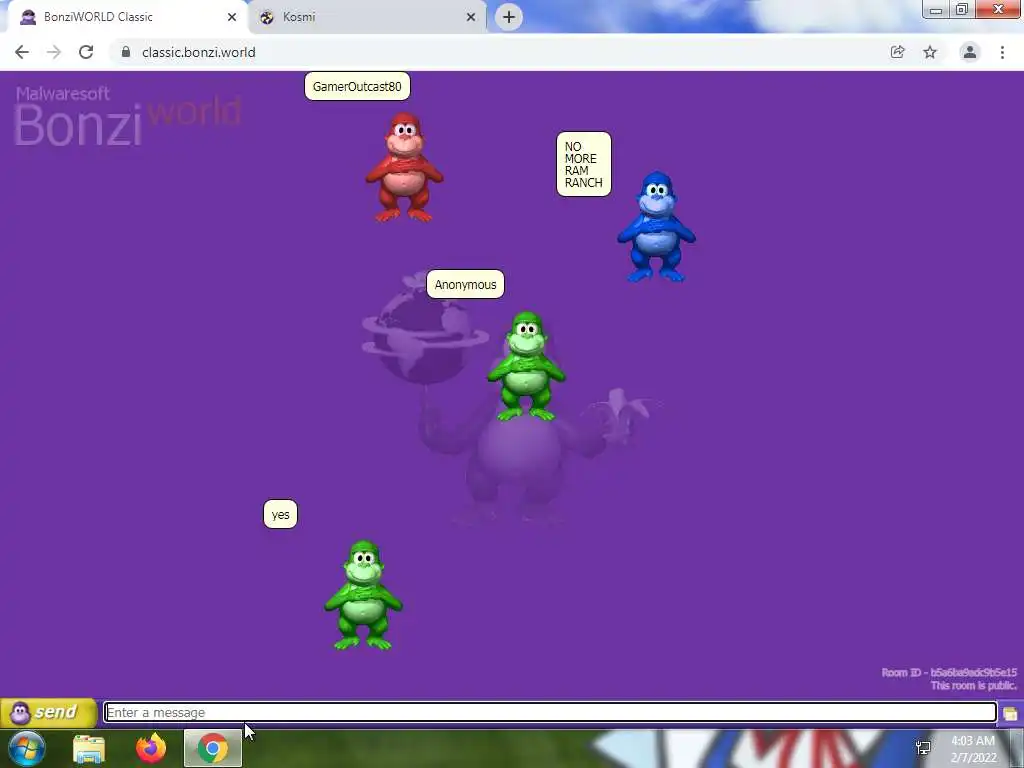Image resolution: width=1024 pixels, height=768 pixels.
Task: Reload the classic.bonzi.world page
Action: (86, 52)
